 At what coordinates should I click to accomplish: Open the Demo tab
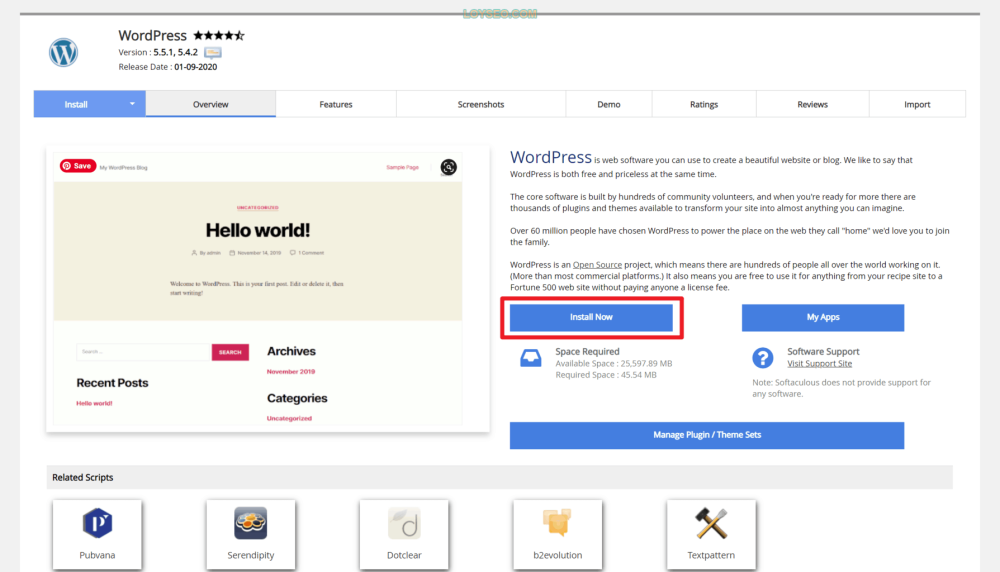(x=609, y=105)
